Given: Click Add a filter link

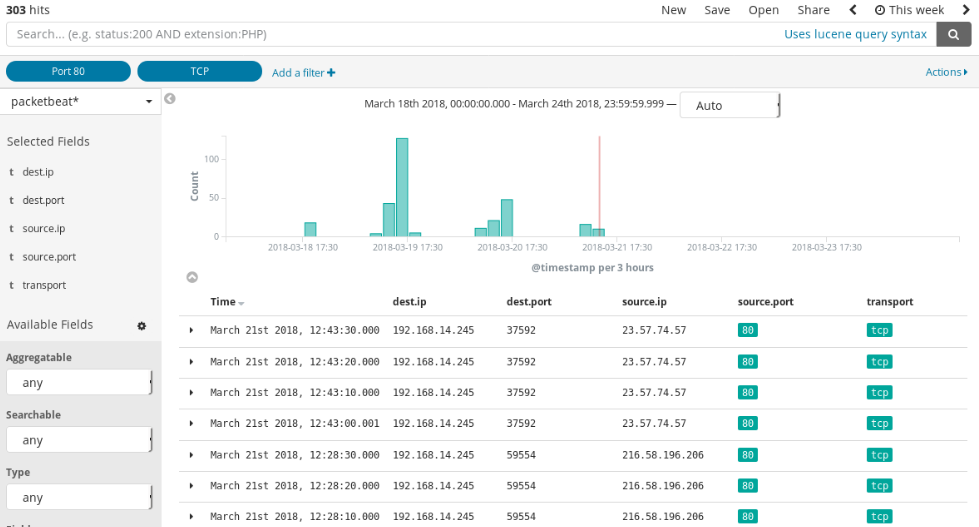Looking at the screenshot, I should pos(303,72).
